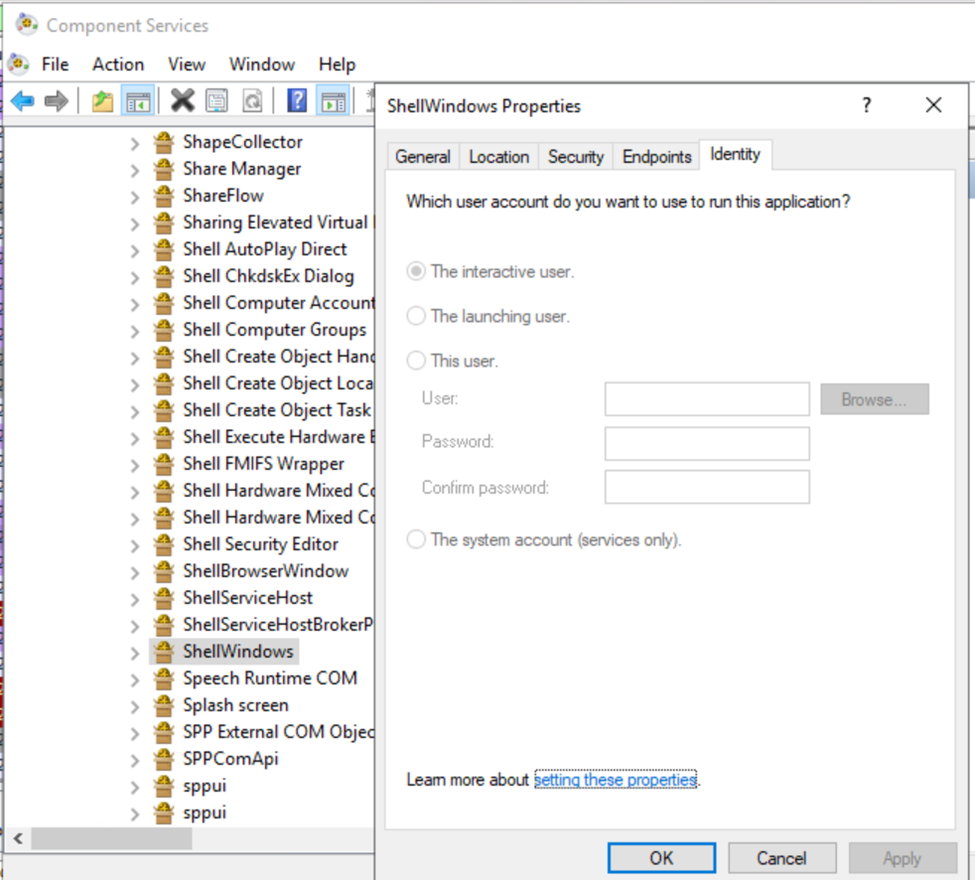Expand the Share Manager tree node
This screenshot has width=975, height=880.
[x=134, y=170]
